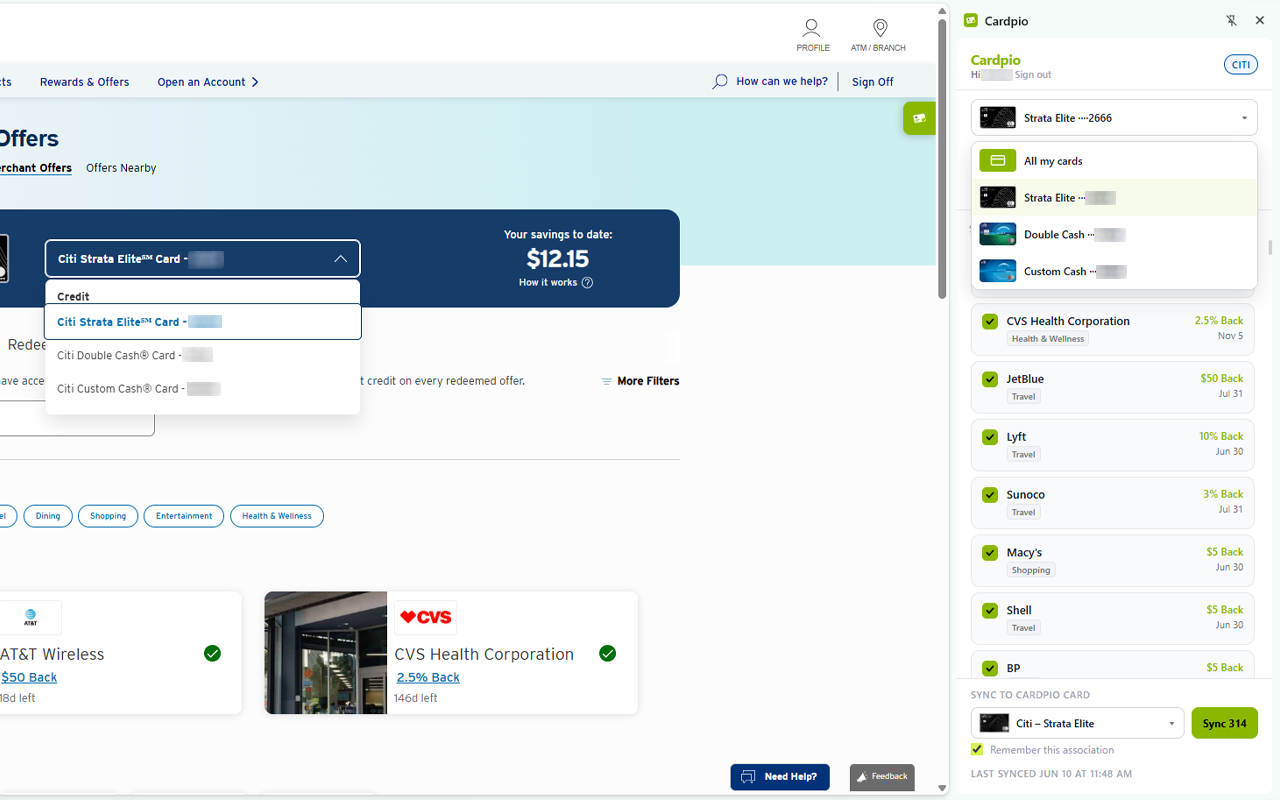The width and height of the screenshot is (1280, 800).
Task: Toggle the Macy's offer checkbox
Action: pos(990,553)
